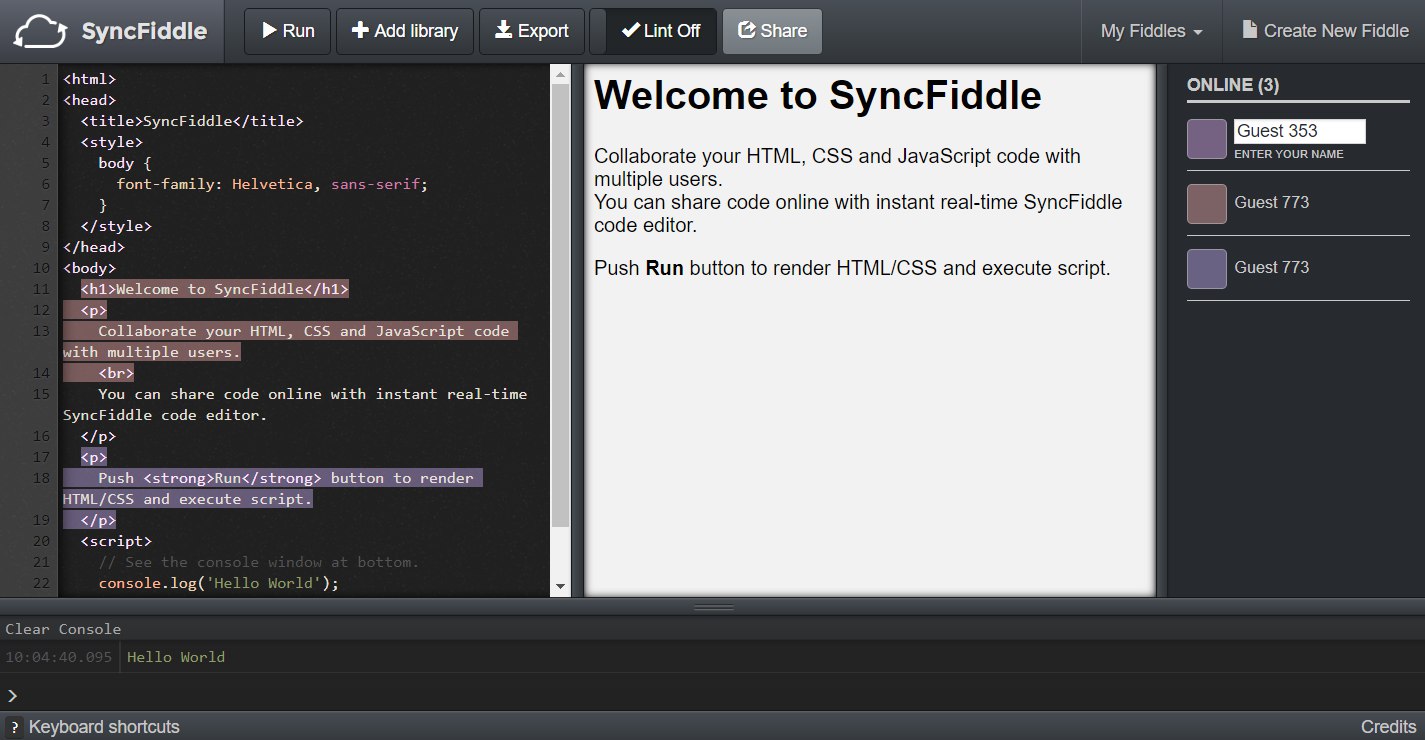Click the title SyncFiddle code line
Viewport: 1425px width, 740px height.
pyautogui.click(x=192, y=121)
